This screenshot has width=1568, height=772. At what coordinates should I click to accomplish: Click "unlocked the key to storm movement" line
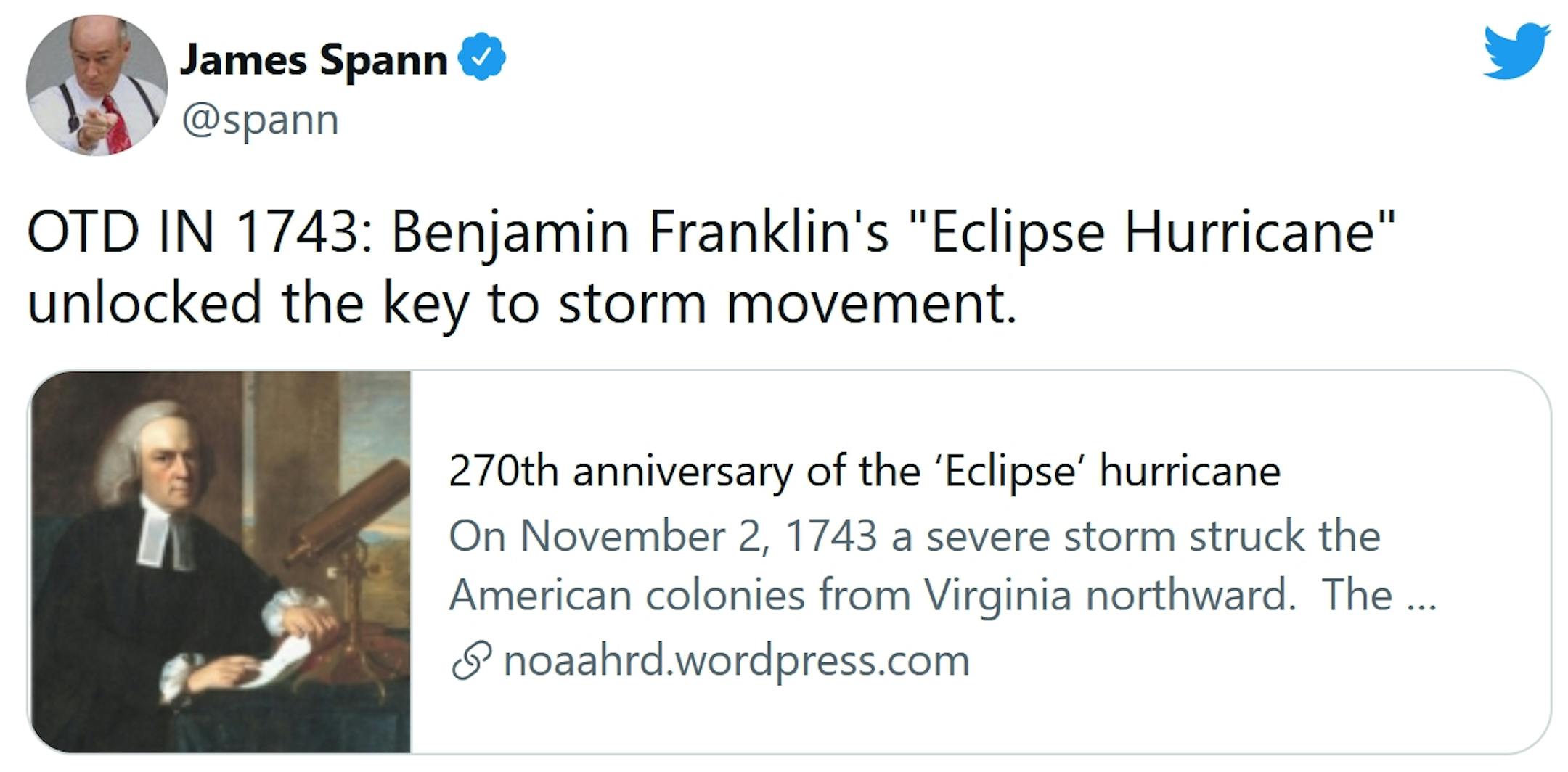pos(521,303)
